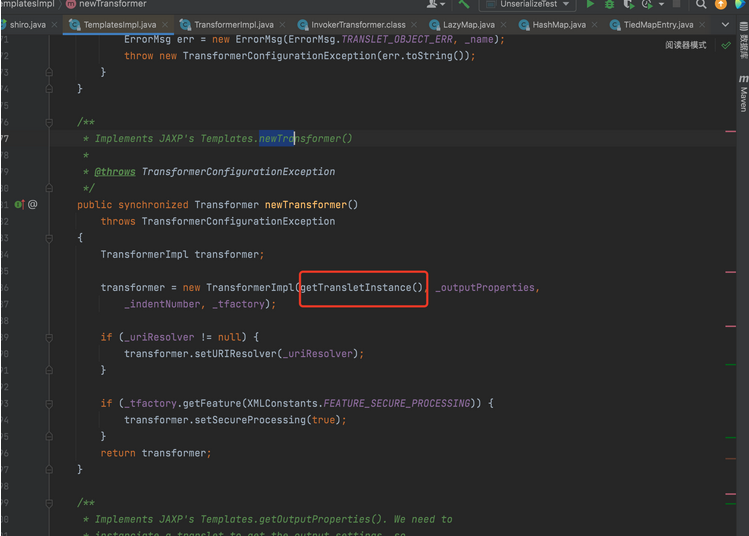This screenshot has width=749, height=536.
Task: Click the orange IDE update icon
Action: click(720, 4)
